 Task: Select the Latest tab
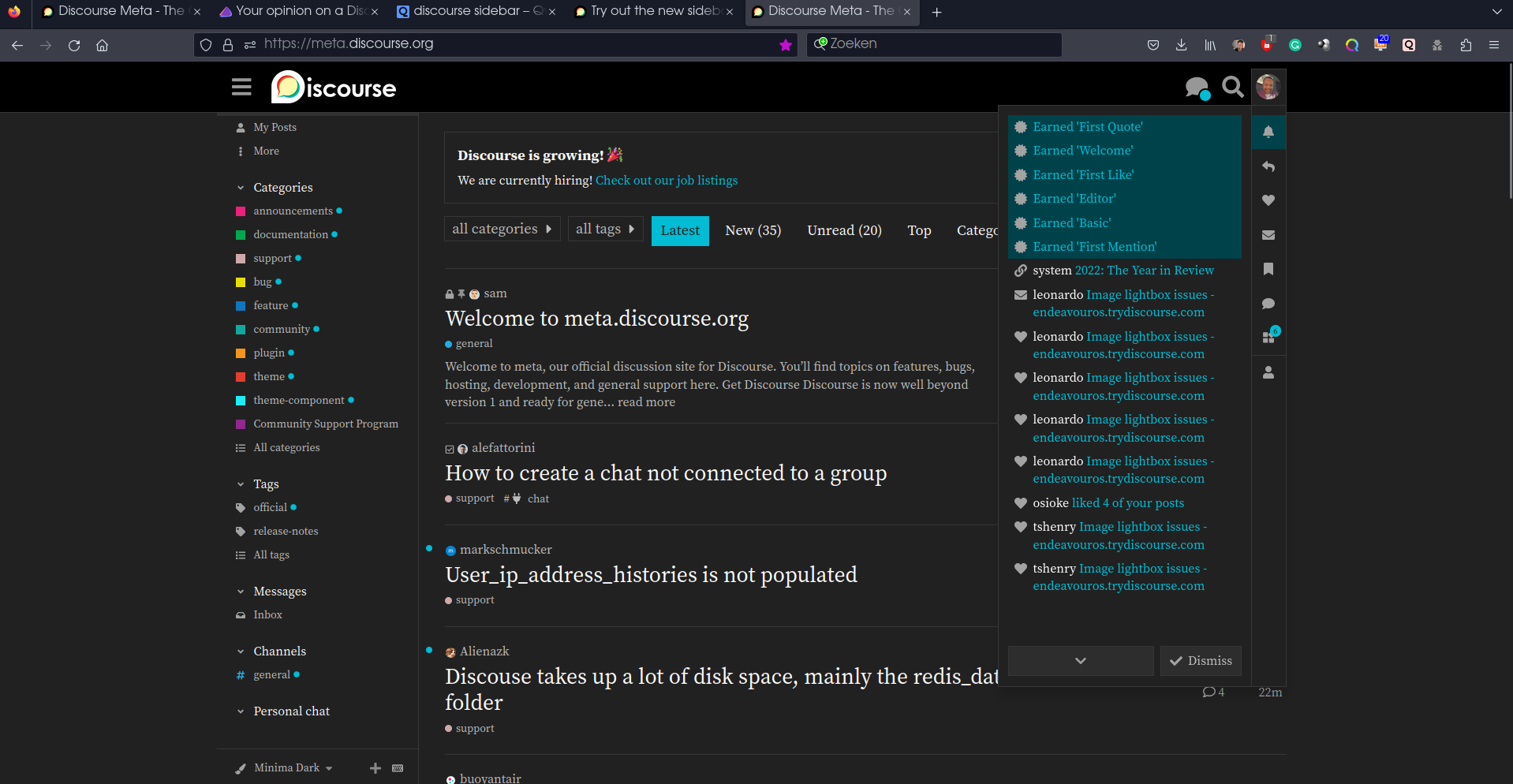[680, 230]
